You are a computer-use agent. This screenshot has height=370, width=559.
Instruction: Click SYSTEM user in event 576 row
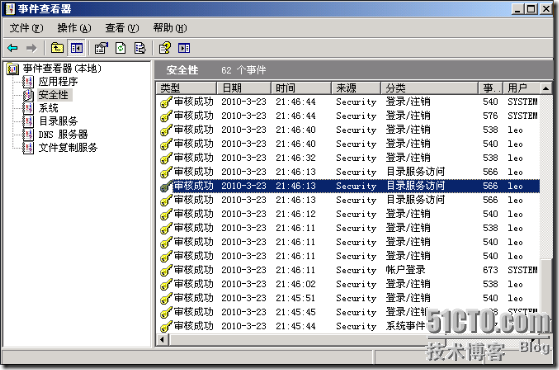point(522,116)
